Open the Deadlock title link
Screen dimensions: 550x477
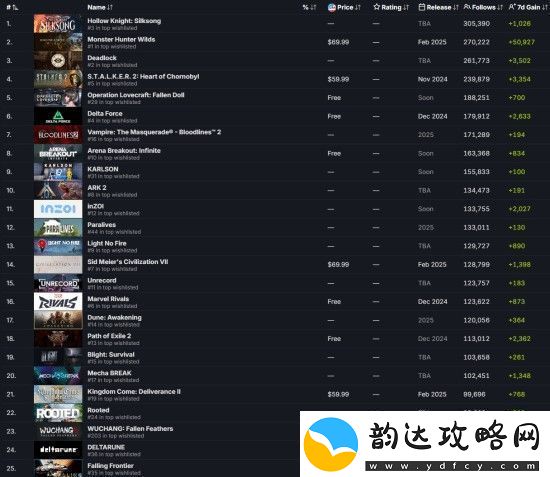[x=102, y=58]
